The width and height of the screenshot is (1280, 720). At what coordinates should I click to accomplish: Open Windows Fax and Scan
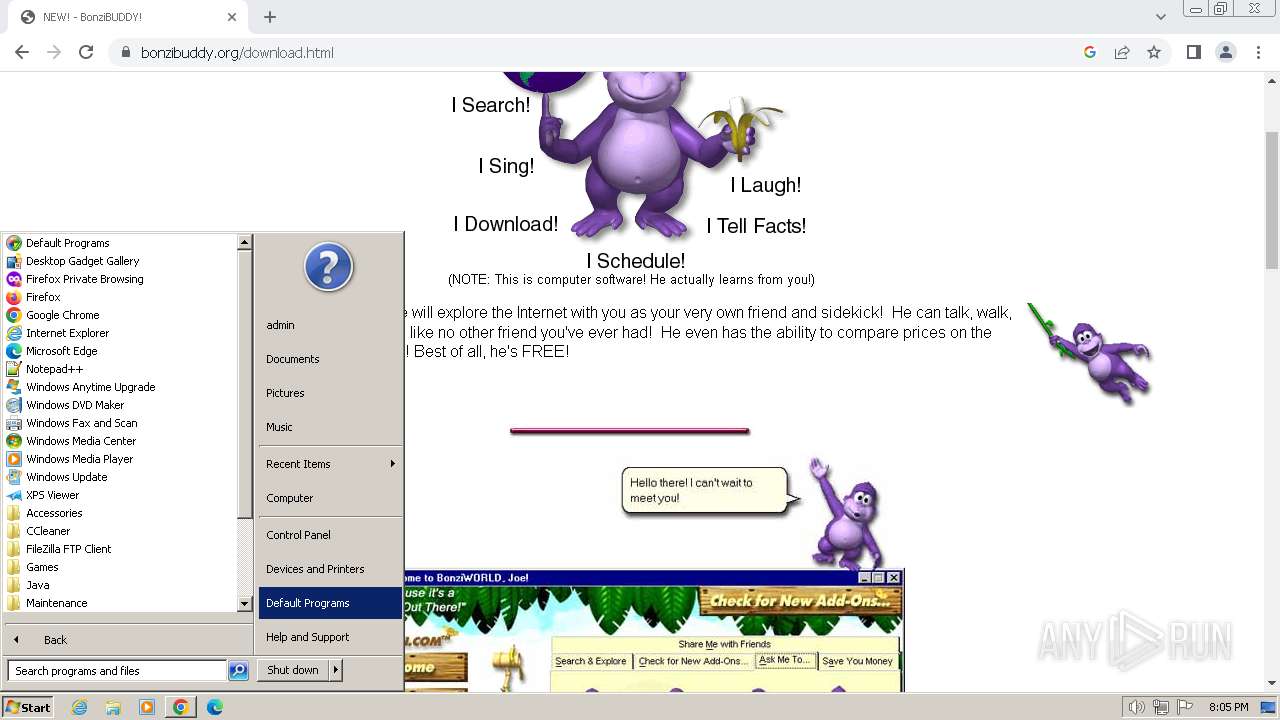[x=81, y=423]
